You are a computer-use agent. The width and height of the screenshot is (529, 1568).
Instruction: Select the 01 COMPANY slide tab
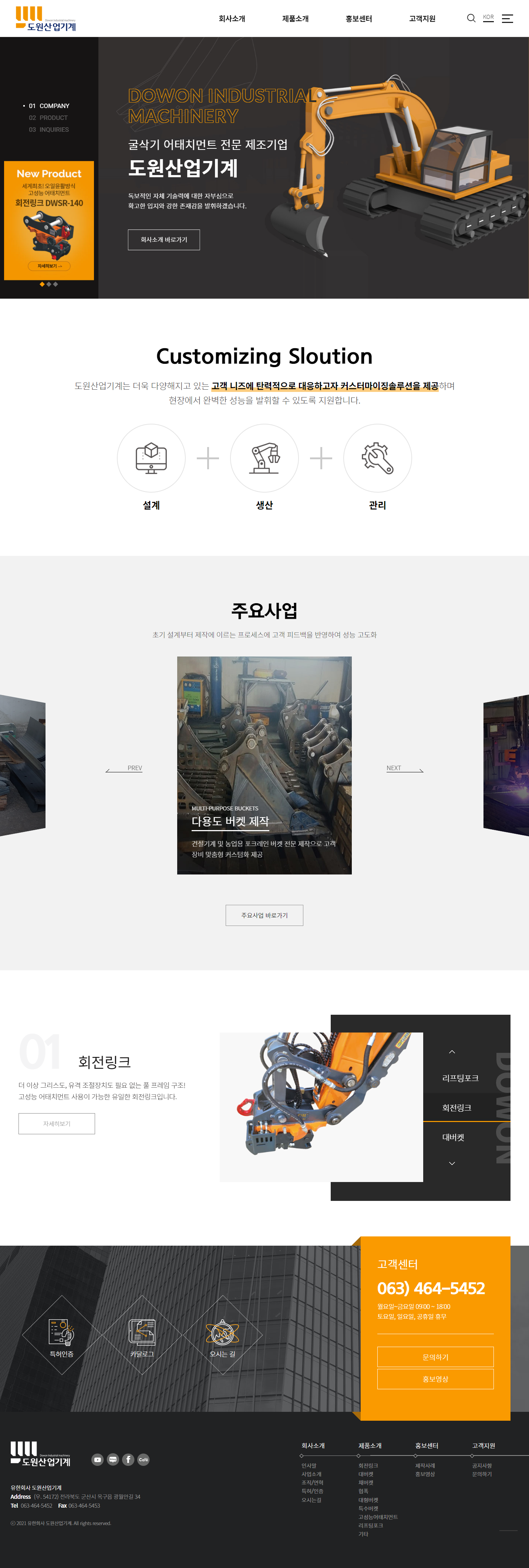[49, 106]
